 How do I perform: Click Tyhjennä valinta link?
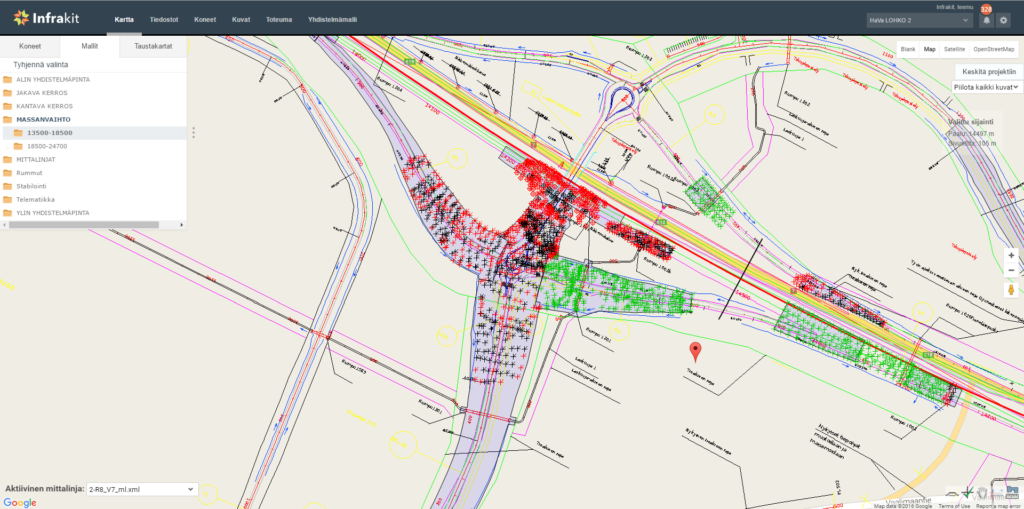(x=41, y=64)
